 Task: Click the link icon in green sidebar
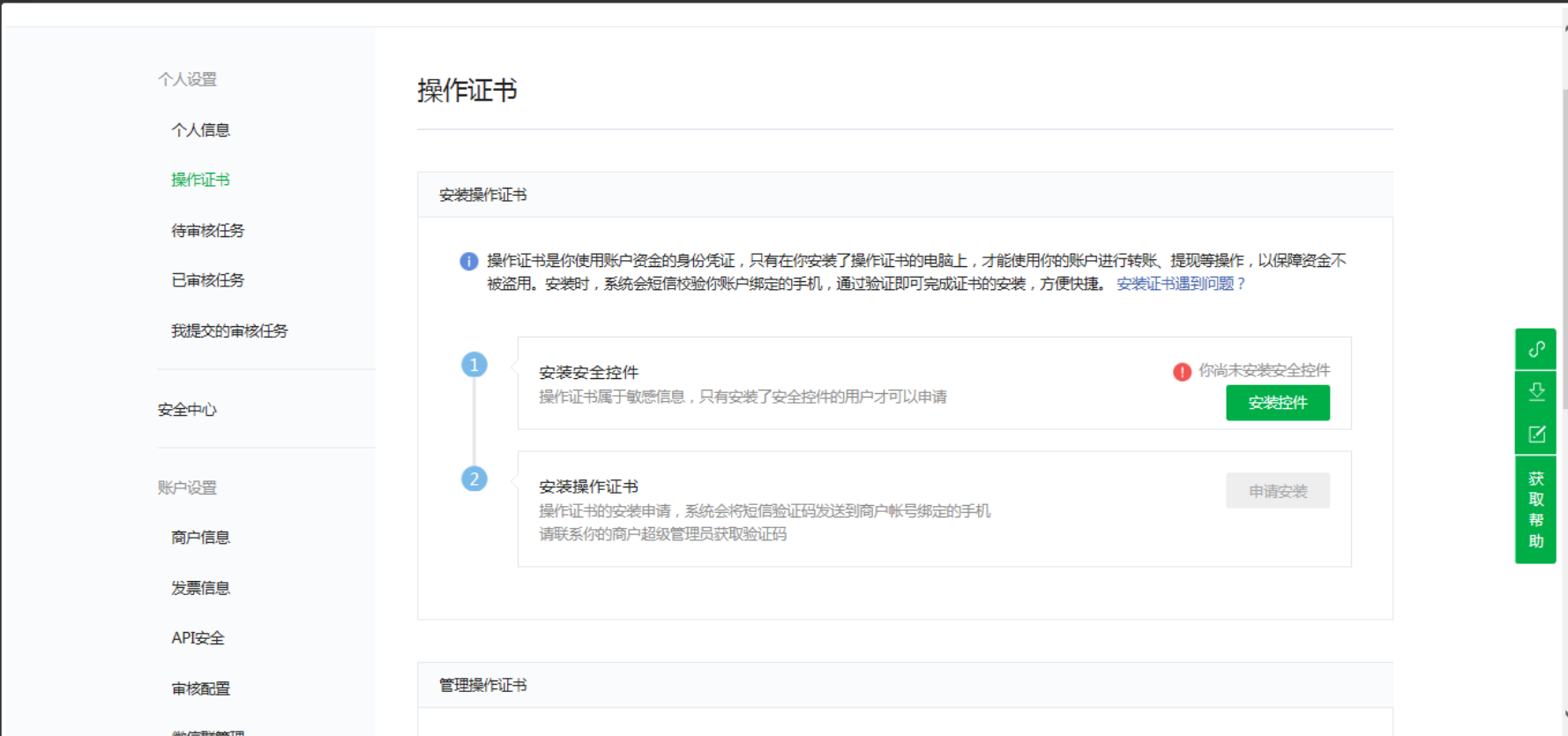click(1535, 349)
